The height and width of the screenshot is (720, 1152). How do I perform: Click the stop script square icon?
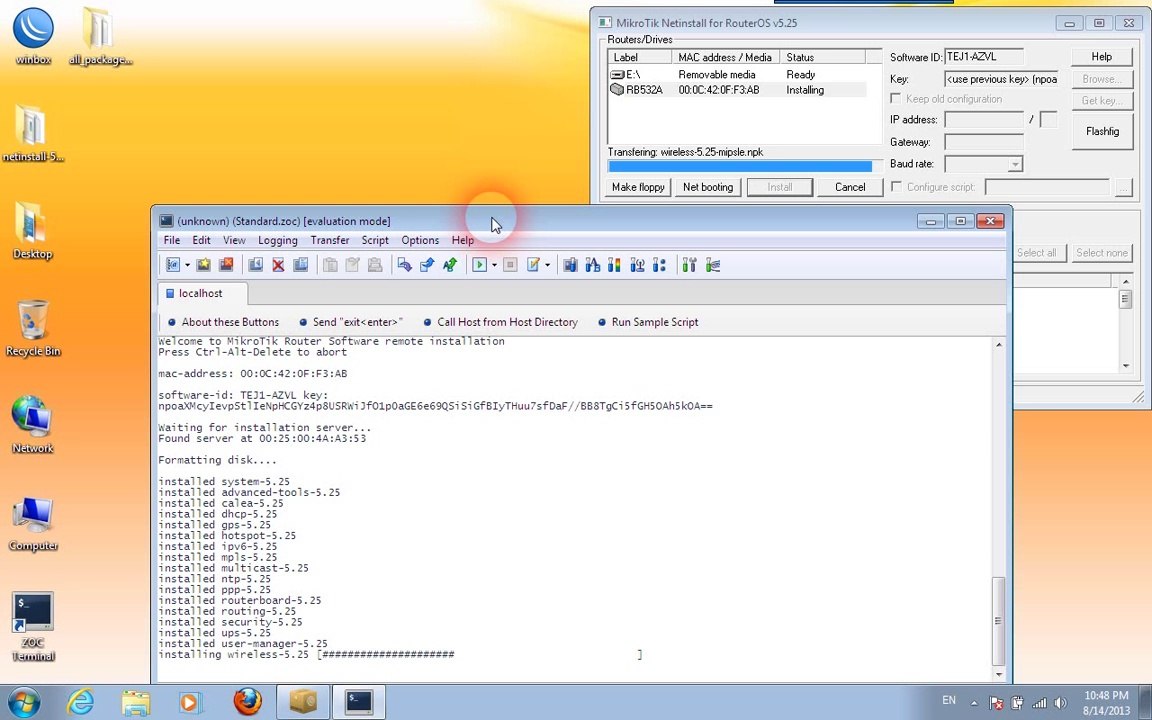(x=511, y=265)
